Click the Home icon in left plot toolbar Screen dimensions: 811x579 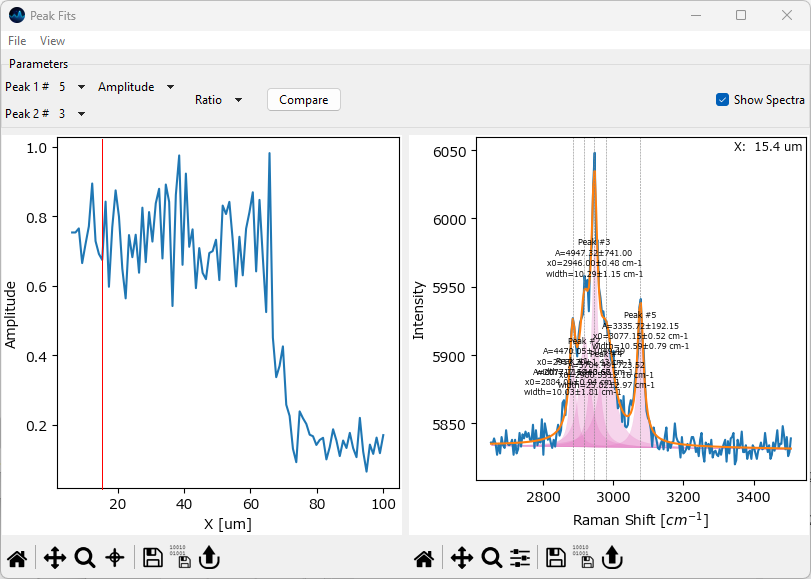click(x=17, y=558)
